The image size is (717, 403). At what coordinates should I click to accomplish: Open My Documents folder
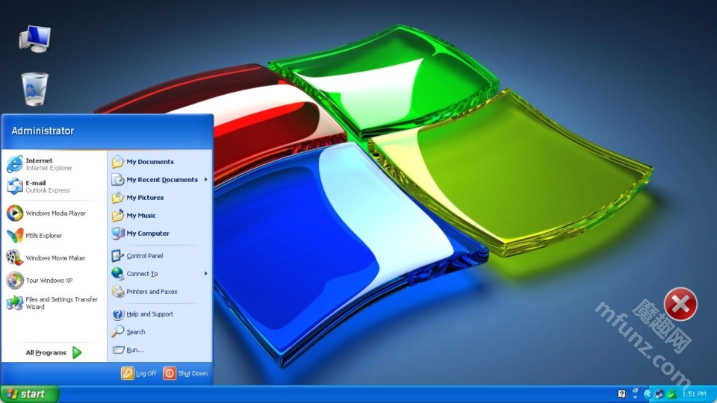(149, 162)
